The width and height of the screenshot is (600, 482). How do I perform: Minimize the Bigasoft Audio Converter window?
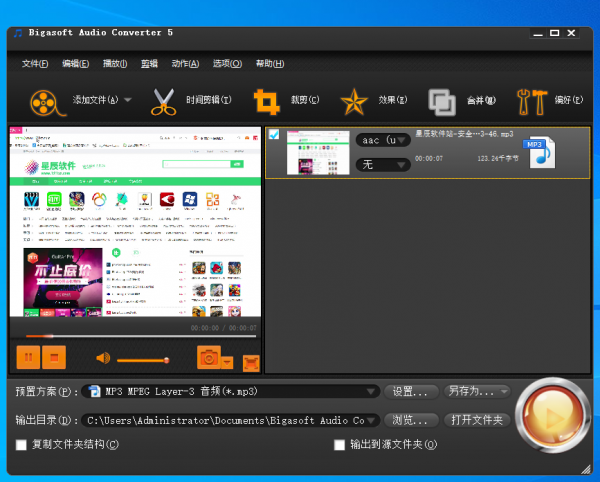pos(538,33)
